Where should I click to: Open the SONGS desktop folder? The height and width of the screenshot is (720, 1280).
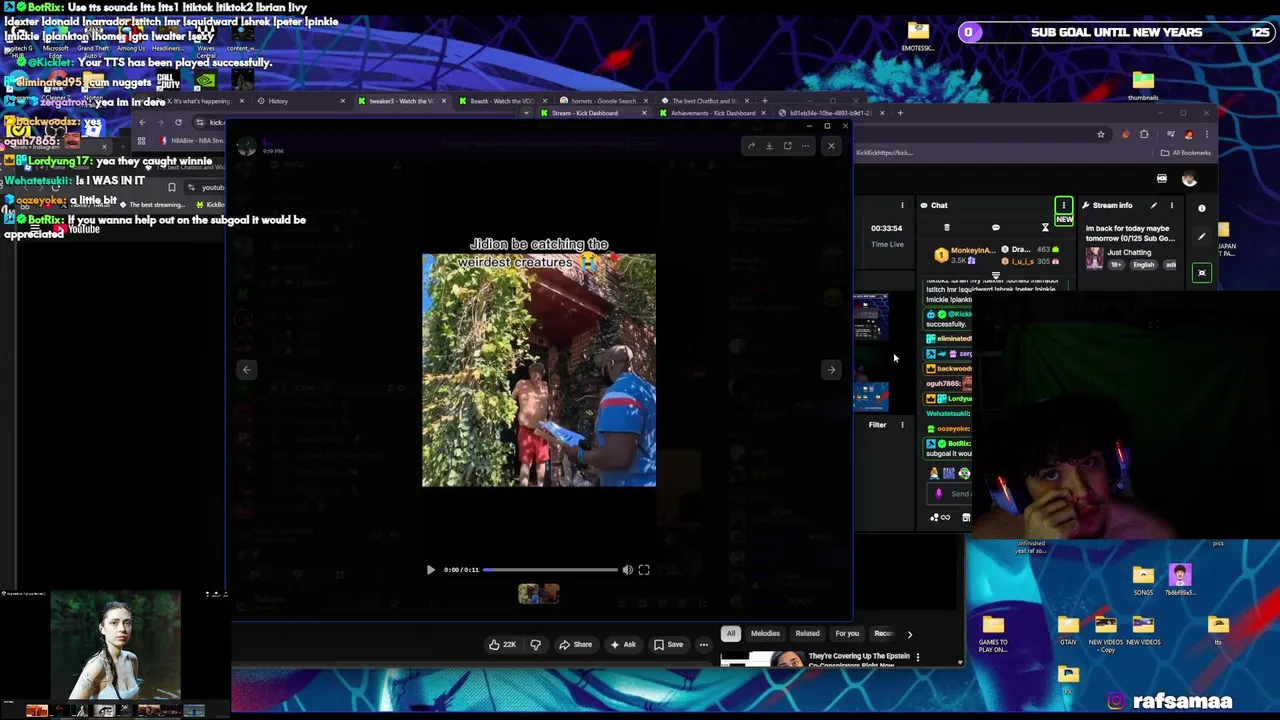click(1143, 580)
